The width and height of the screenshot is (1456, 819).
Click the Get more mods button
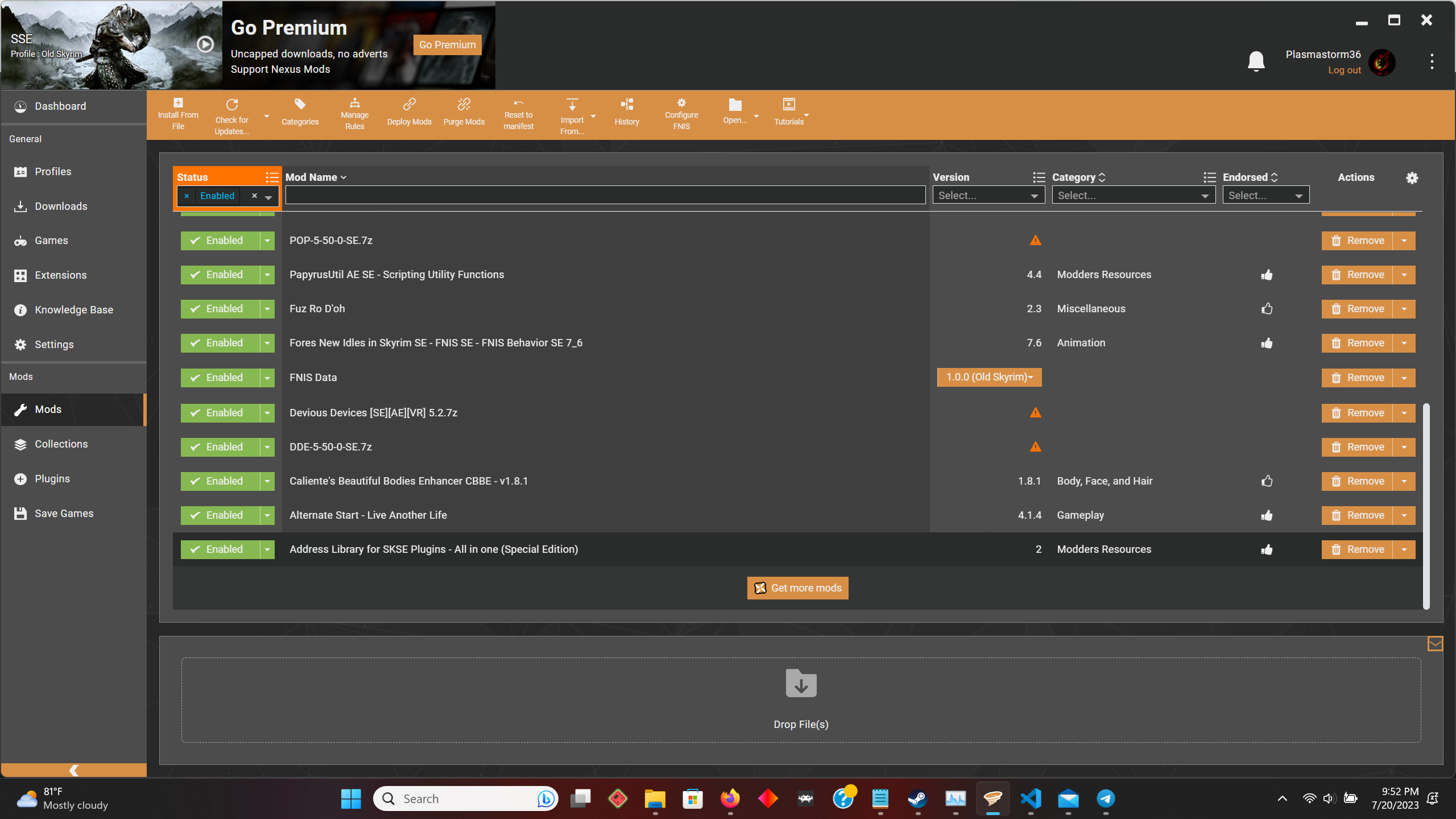(x=797, y=588)
